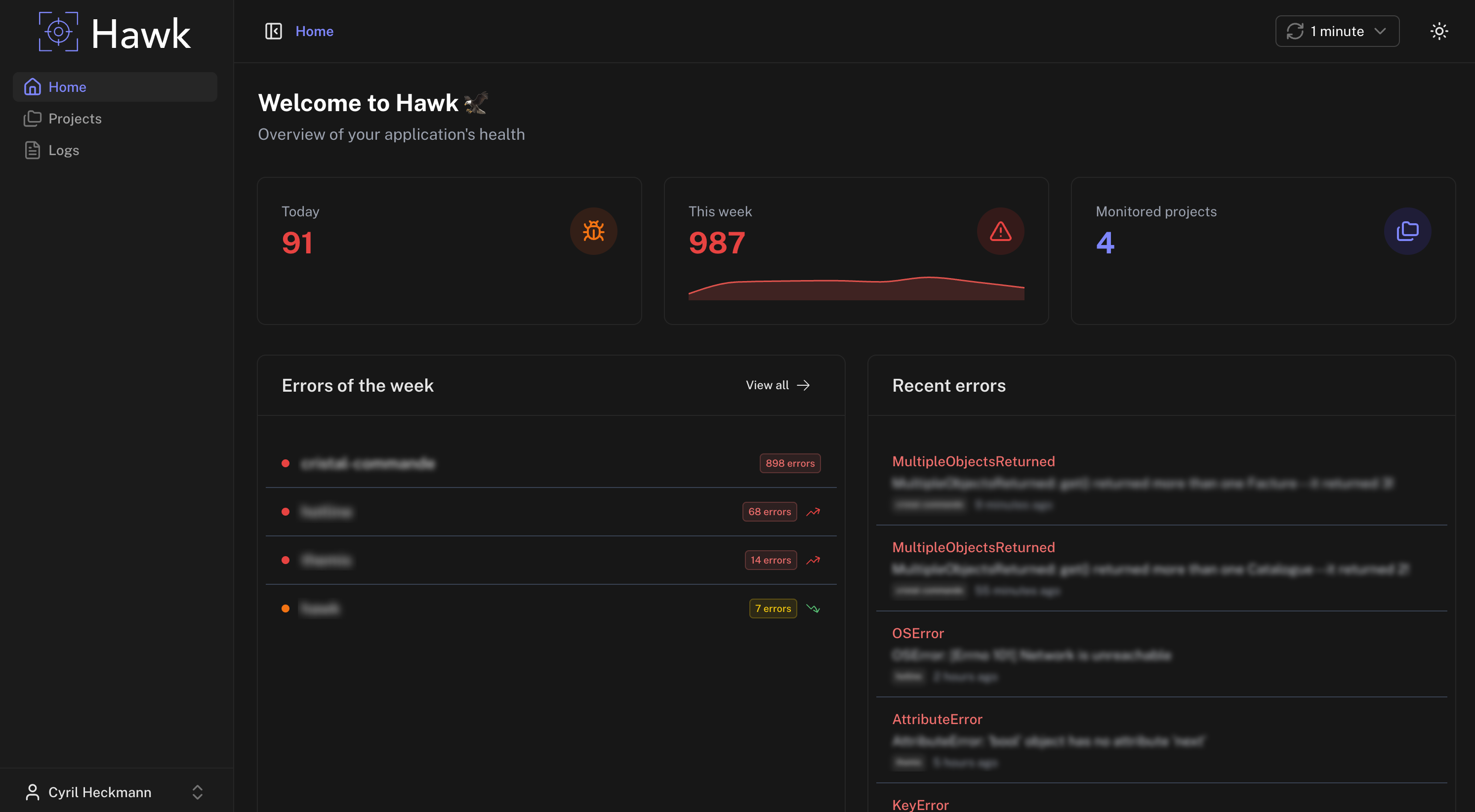The image size is (1475, 812).
Task: Open the OSError recent error entry
Action: point(917,633)
